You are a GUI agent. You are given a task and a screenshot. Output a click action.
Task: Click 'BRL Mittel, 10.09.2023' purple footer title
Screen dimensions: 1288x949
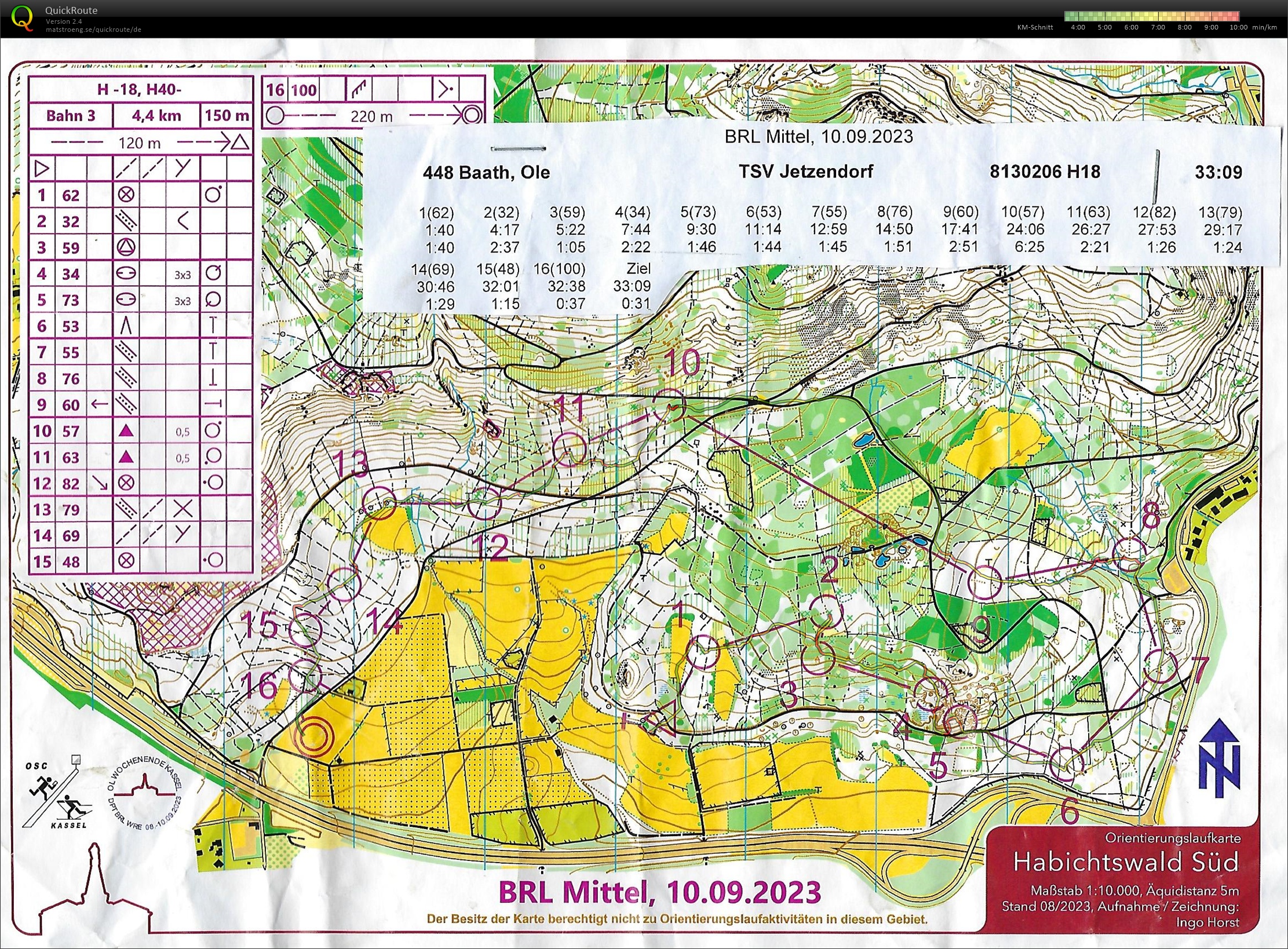coord(659,892)
